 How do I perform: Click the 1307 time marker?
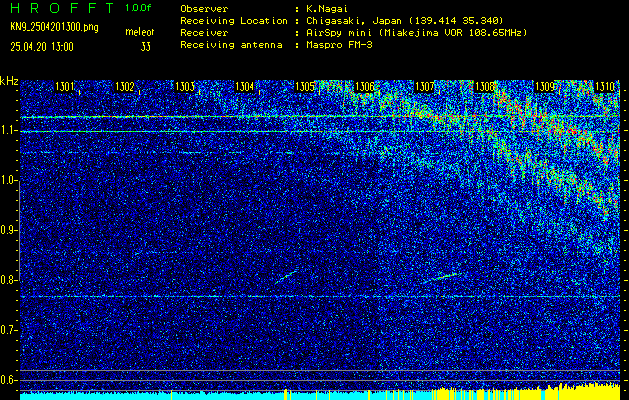(425, 87)
